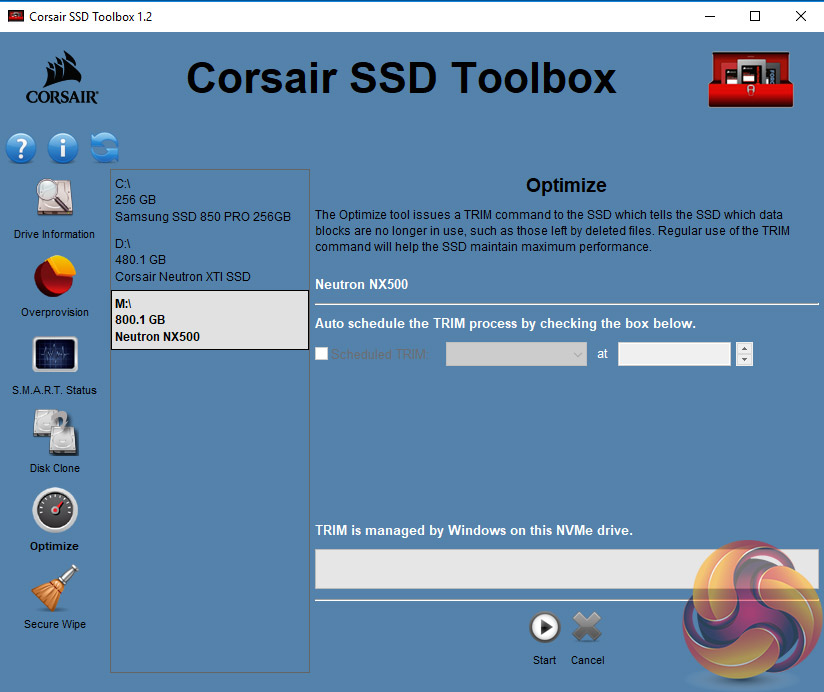The width and height of the screenshot is (824, 692).
Task: Click the blue Info icon
Action: click(63, 149)
